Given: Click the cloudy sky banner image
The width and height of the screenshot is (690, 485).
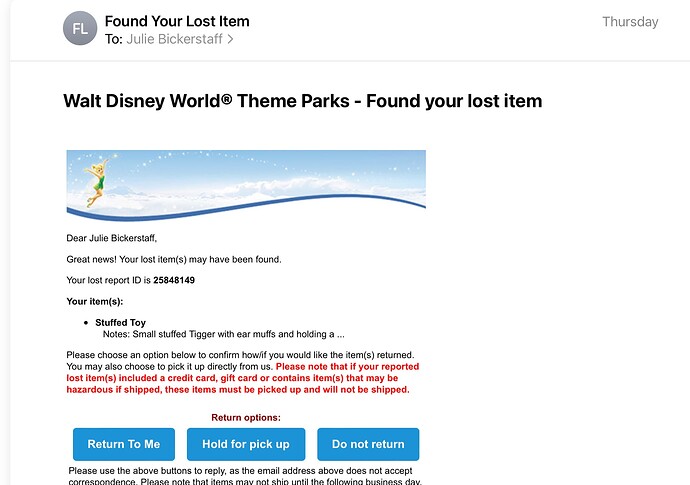Looking at the screenshot, I should point(246,185).
